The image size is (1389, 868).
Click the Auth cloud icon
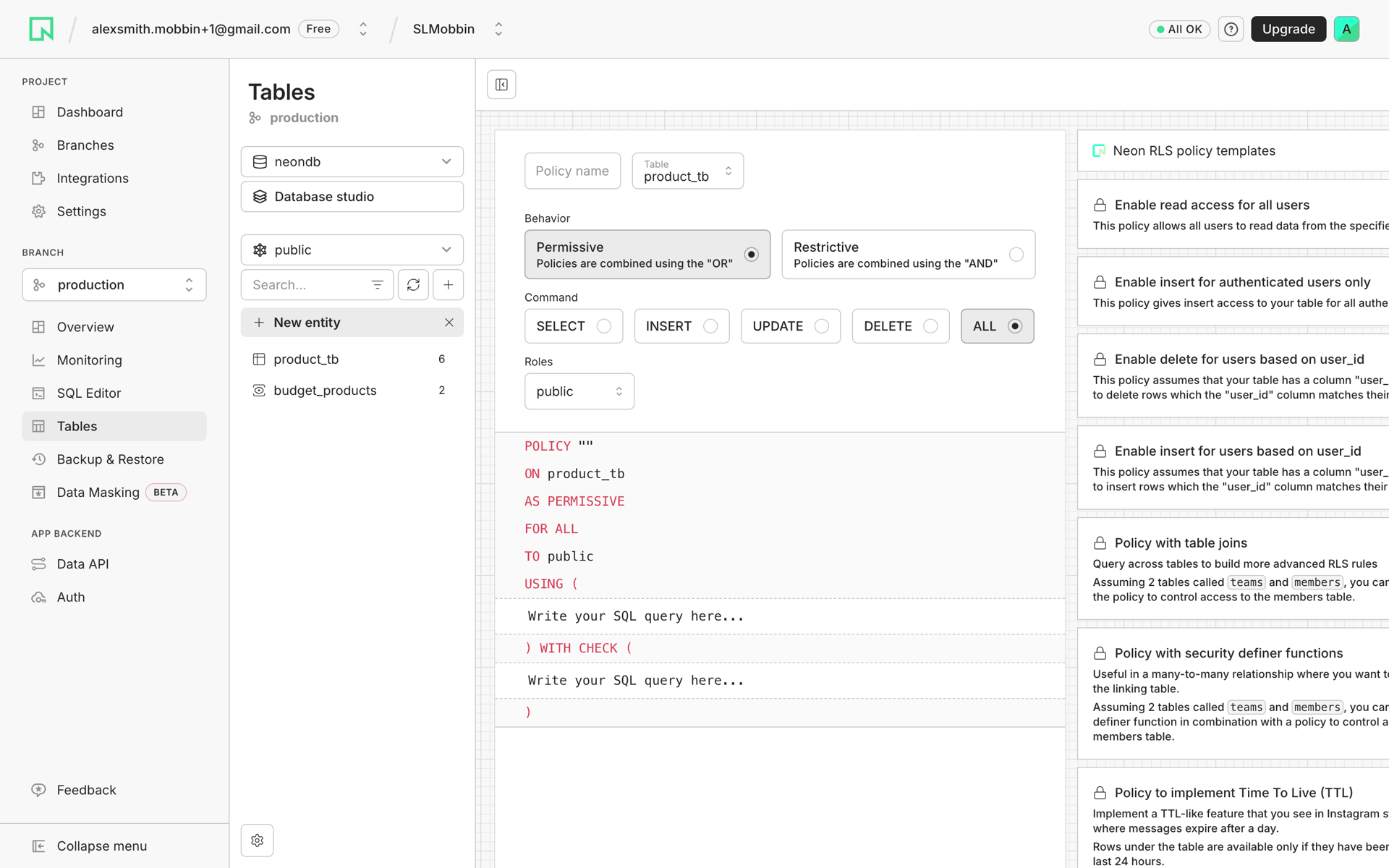pos(38,597)
